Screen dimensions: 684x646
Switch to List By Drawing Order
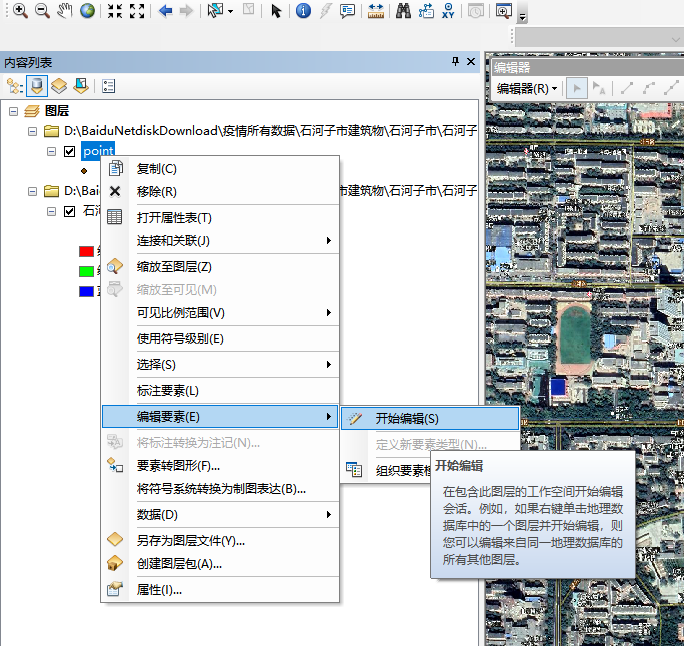[15, 85]
